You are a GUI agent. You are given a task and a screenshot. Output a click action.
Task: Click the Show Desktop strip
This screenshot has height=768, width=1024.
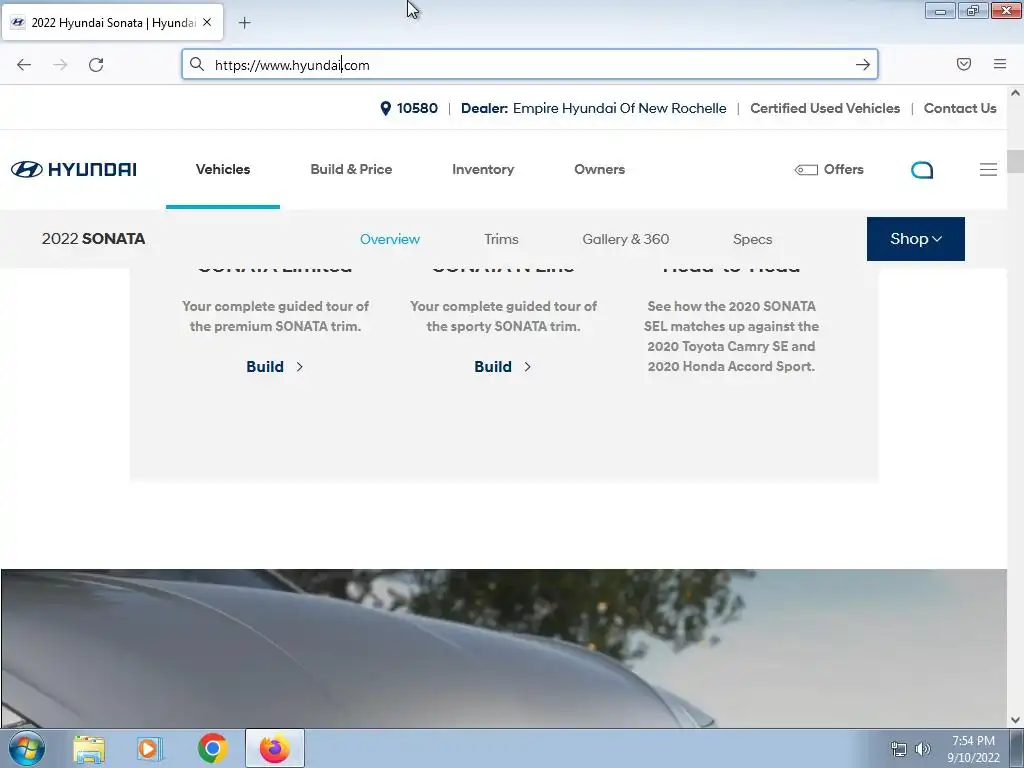tap(1017, 748)
